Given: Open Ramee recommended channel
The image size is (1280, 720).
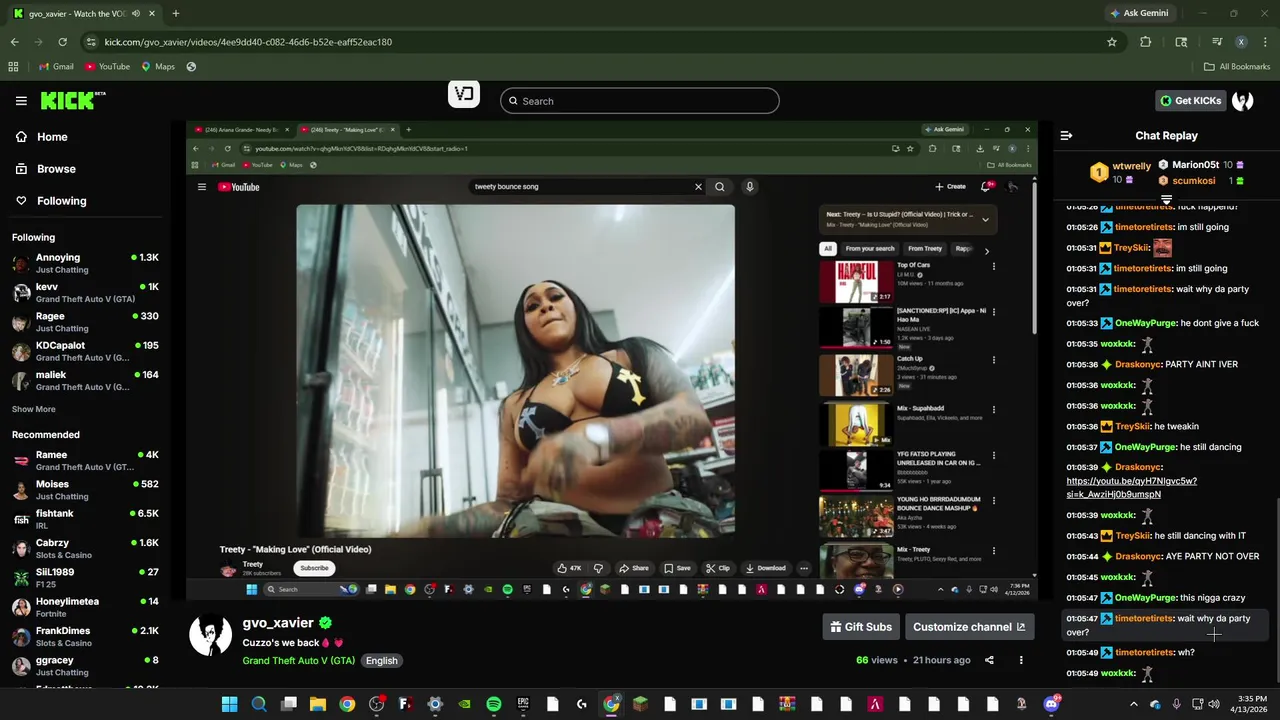Looking at the screenshot, I should click(x=85, y=461).
